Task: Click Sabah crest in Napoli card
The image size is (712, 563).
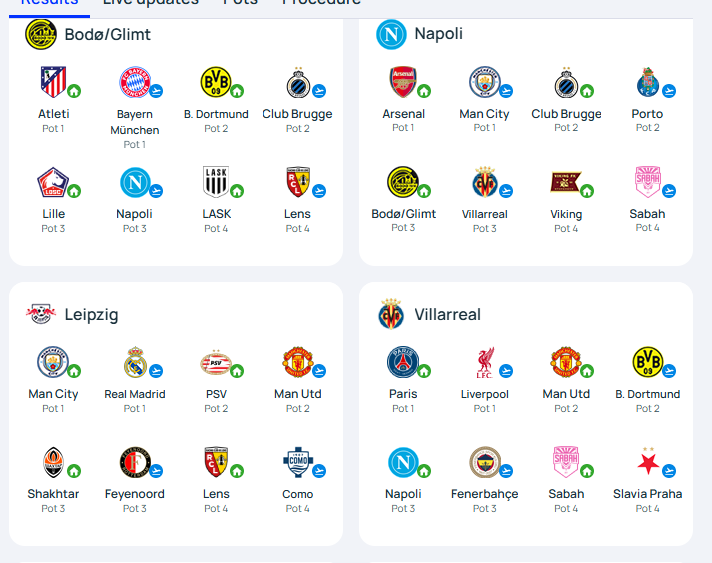Action: (648, 182)
